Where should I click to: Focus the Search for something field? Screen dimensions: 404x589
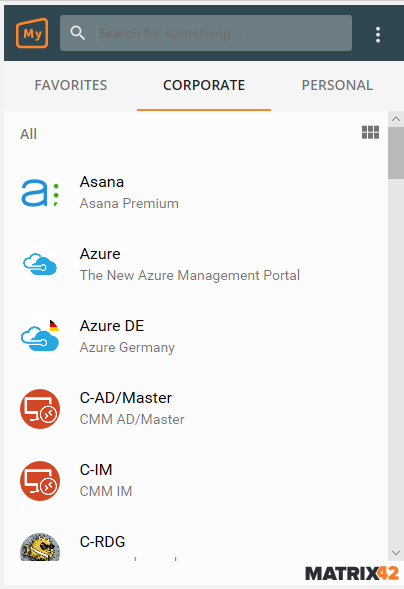(206, 33)
